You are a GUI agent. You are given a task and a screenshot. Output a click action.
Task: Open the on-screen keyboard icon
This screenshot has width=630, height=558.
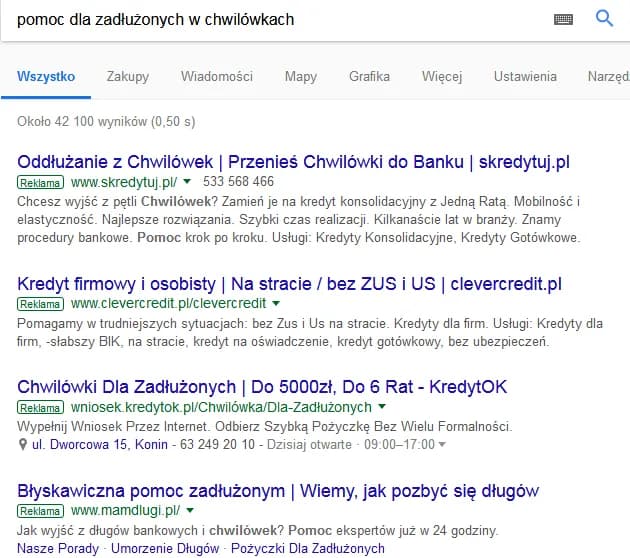point(563,19)
